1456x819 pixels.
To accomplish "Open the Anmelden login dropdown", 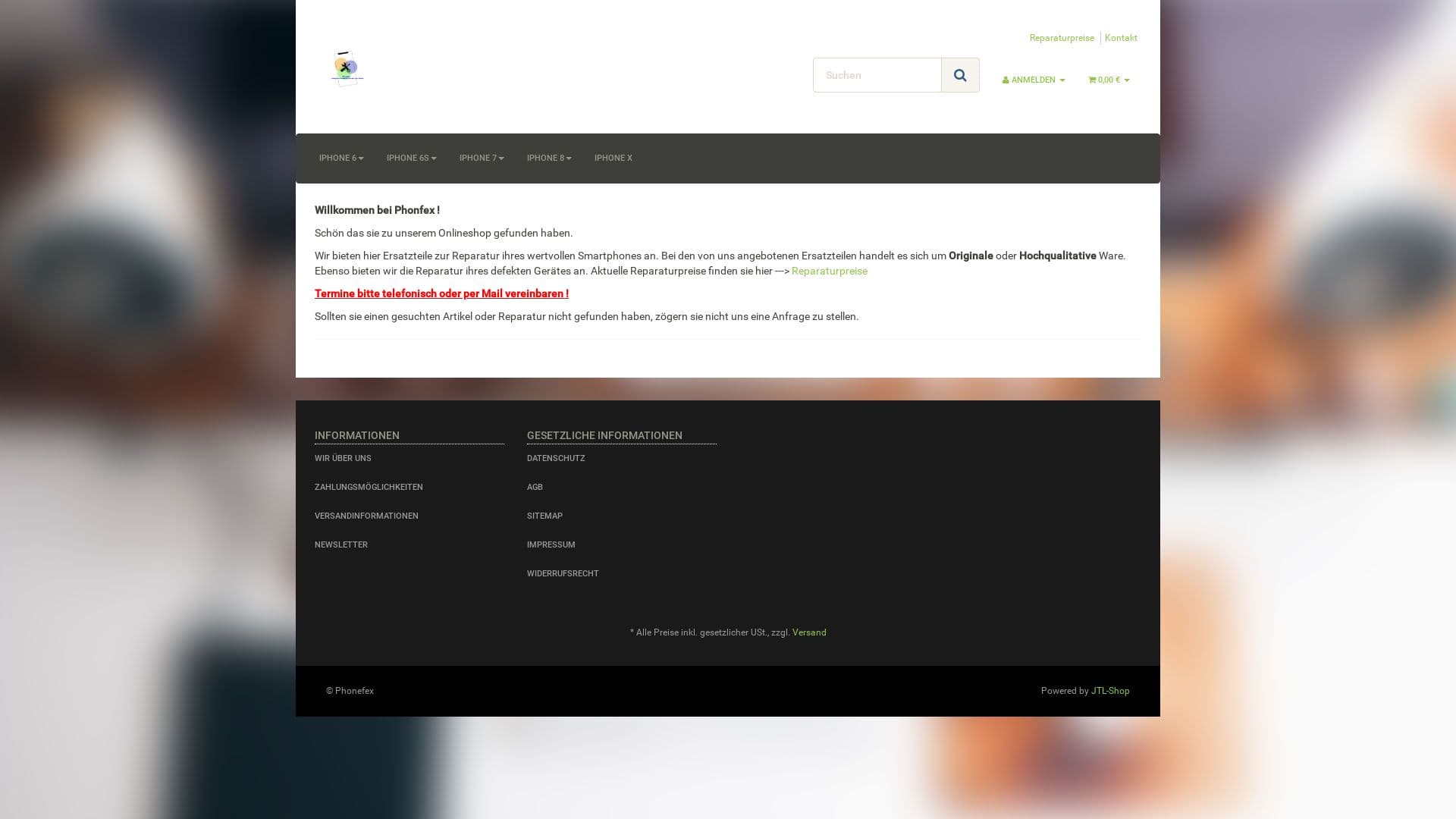I will (1033, 80).
